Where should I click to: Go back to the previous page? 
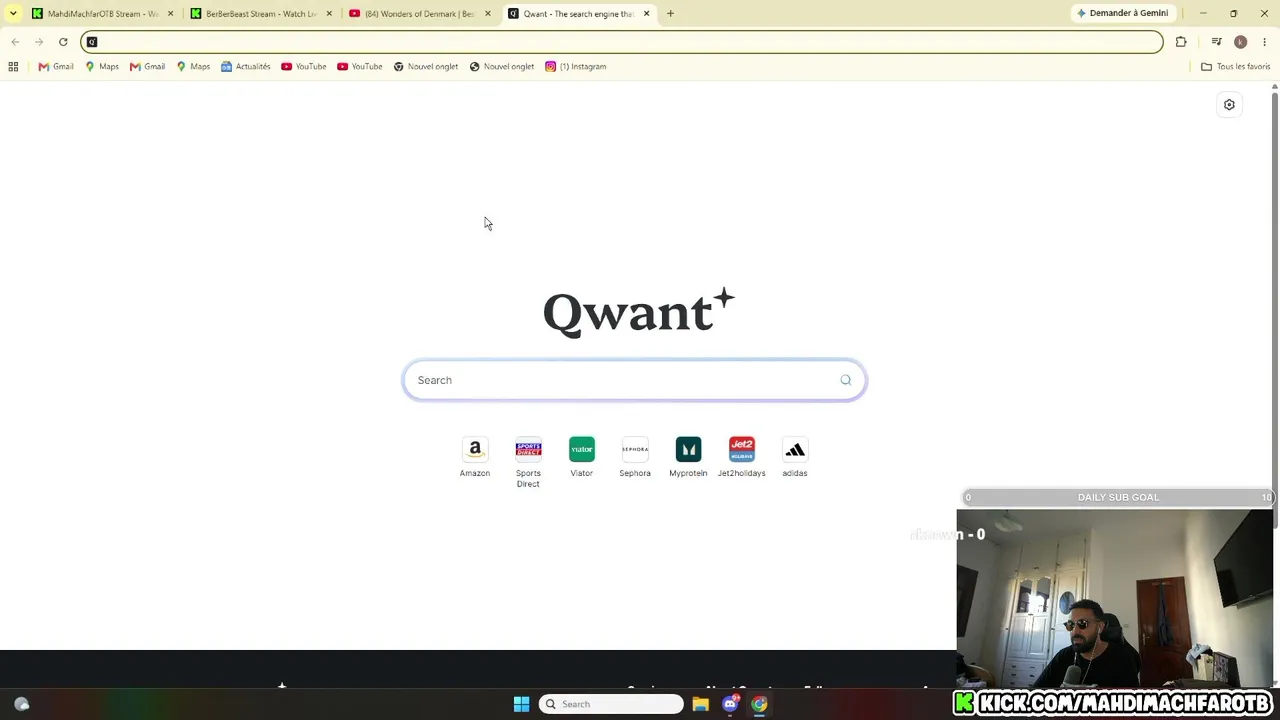tap(15, 42)
